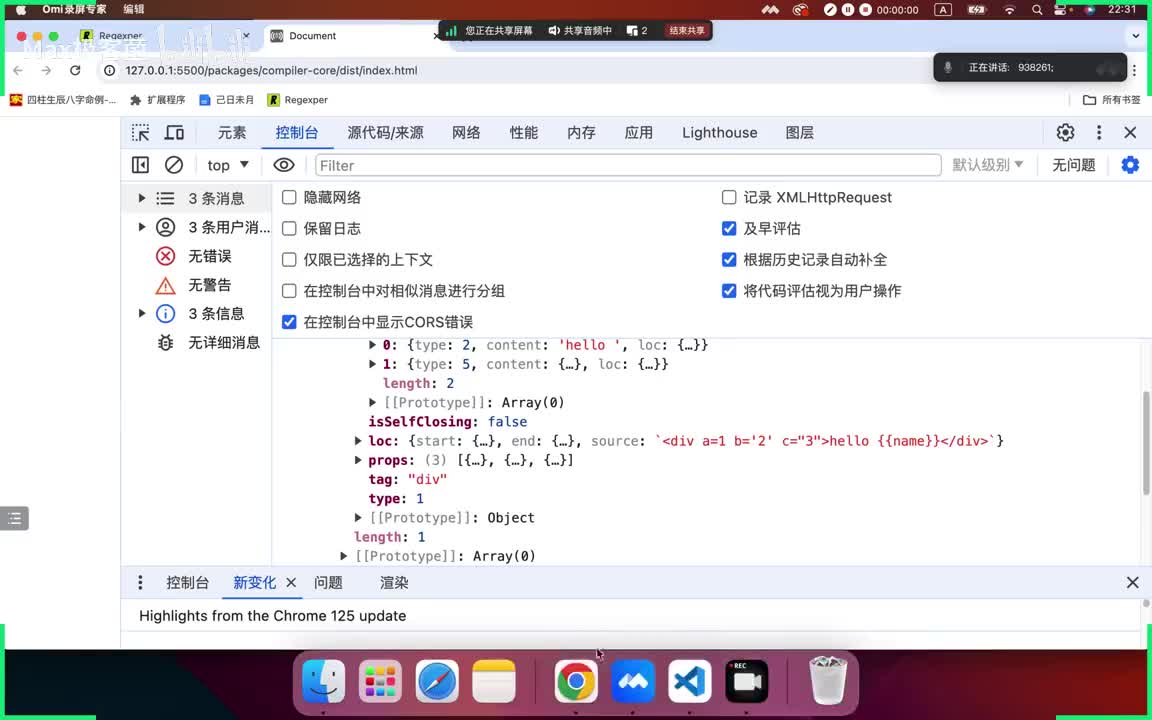
Task: Uncheck 根据历史记录自动补全
Action: [729, 259]
